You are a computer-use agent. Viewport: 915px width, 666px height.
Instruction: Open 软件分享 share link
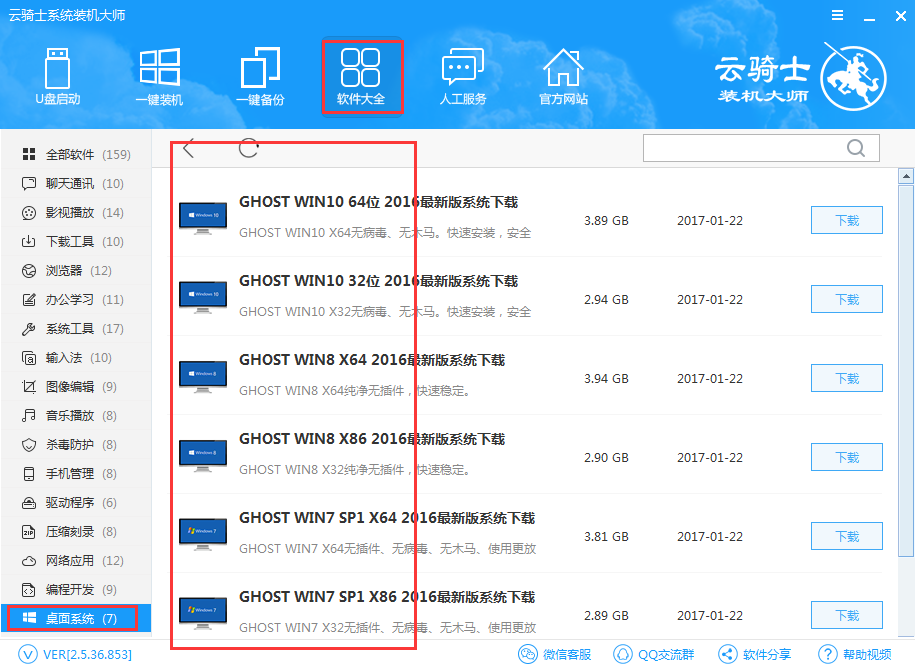pyautogui.click(x=755, y=654)
